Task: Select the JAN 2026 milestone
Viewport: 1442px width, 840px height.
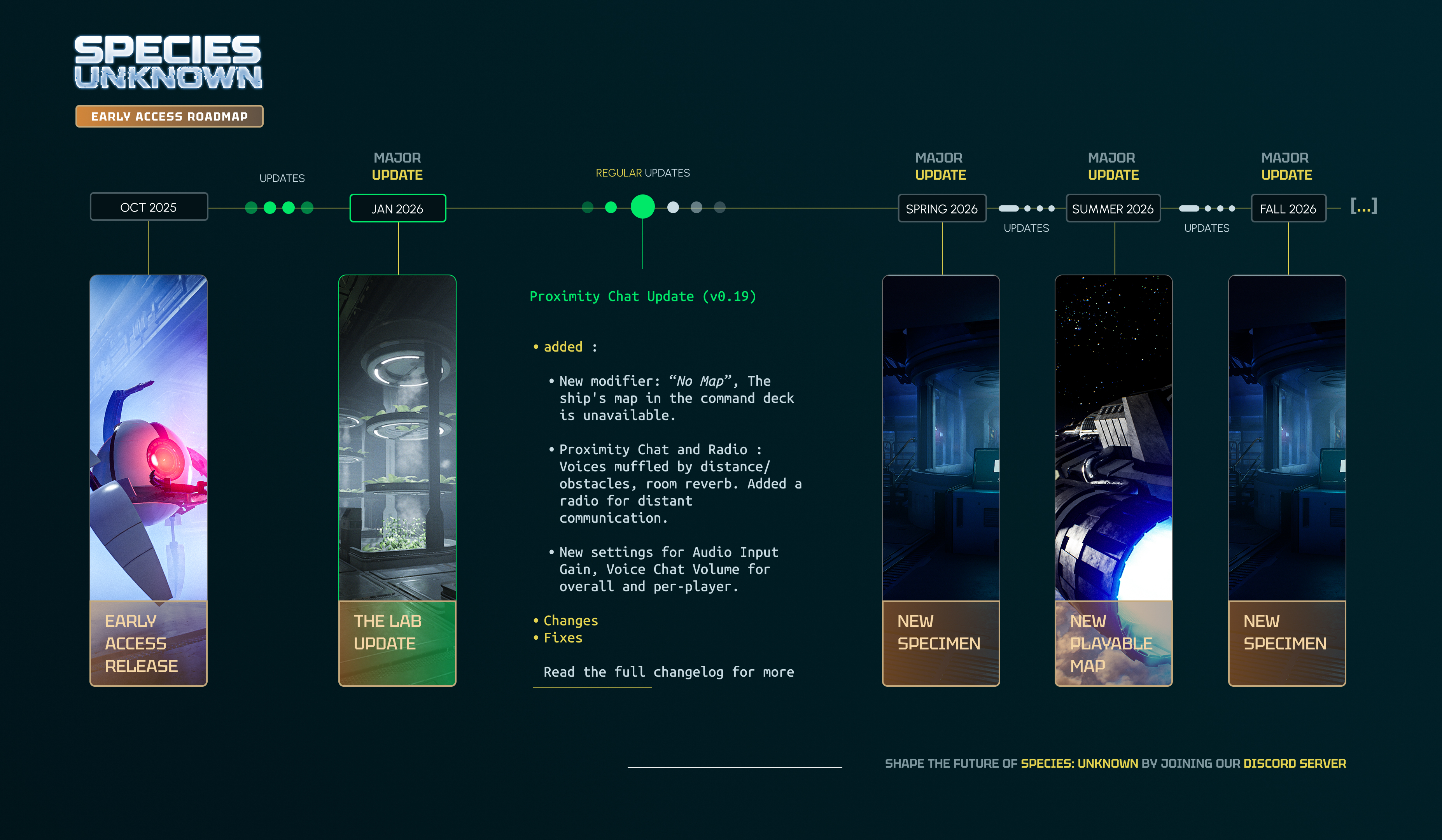Action: point(397,209)
